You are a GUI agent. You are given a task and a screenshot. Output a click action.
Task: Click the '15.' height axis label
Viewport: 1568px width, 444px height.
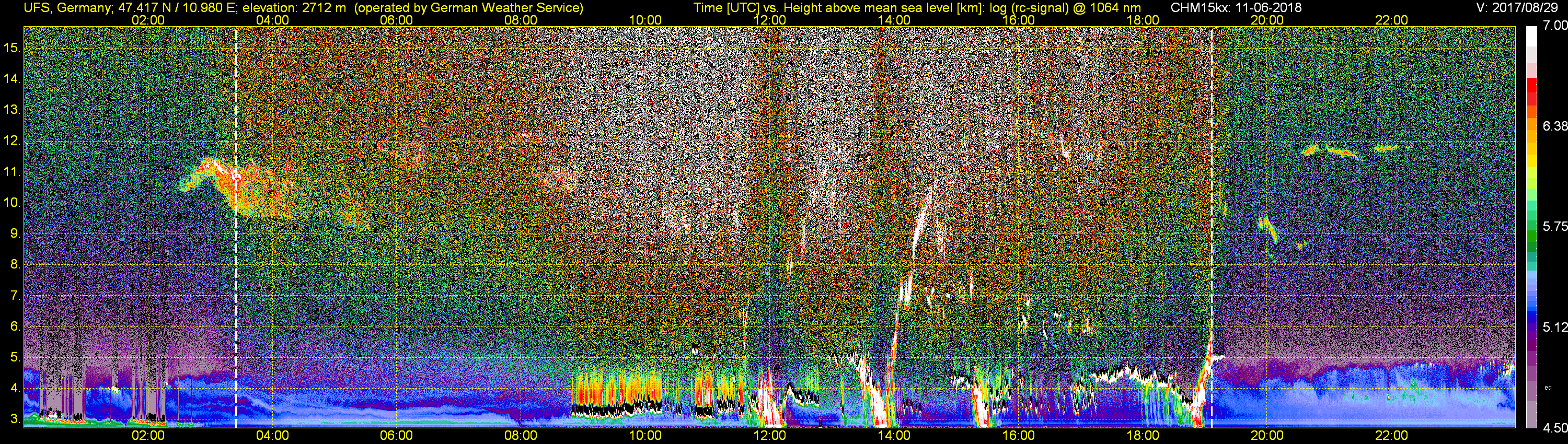12,48
